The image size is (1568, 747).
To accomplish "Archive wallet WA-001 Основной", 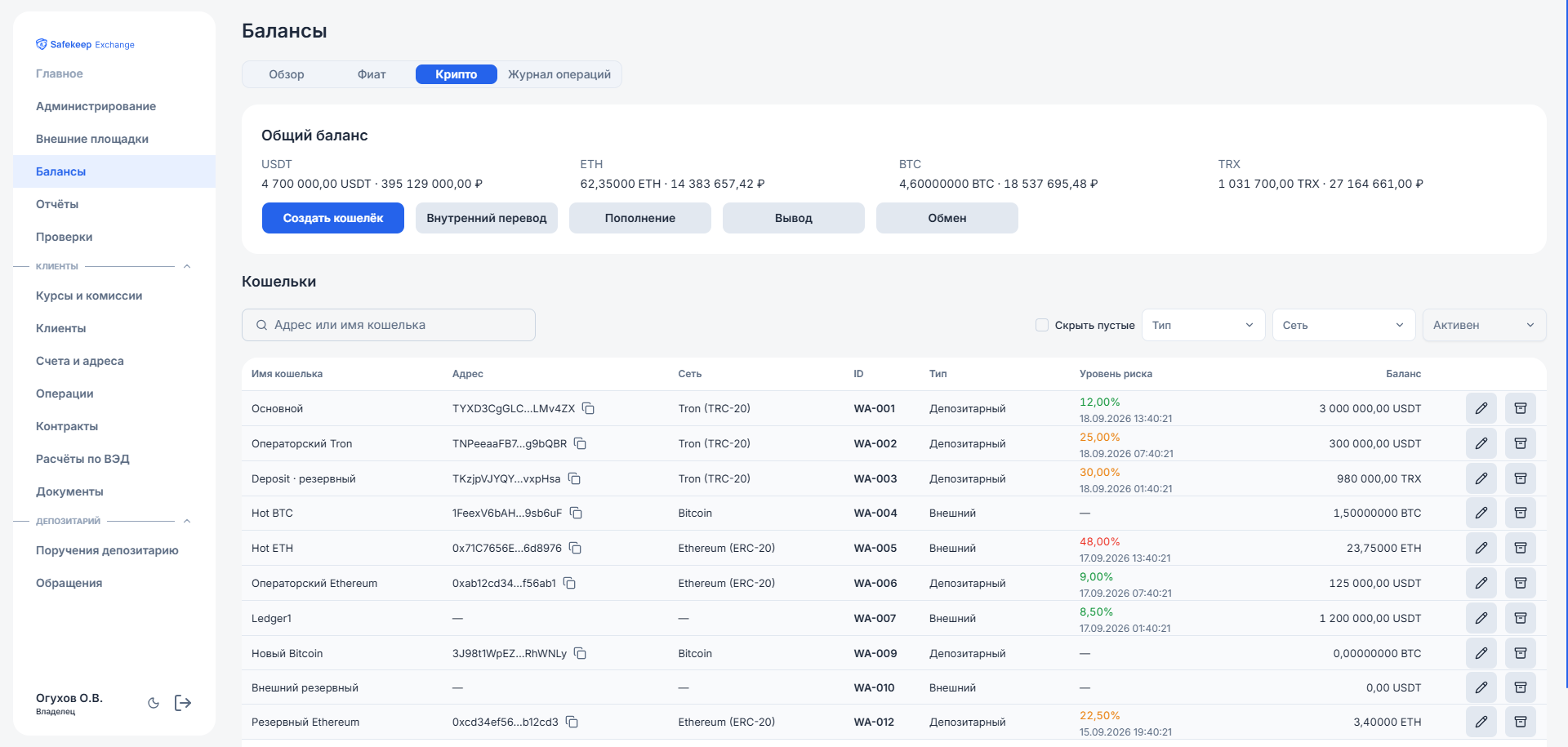I will [x=1521, y=408].
